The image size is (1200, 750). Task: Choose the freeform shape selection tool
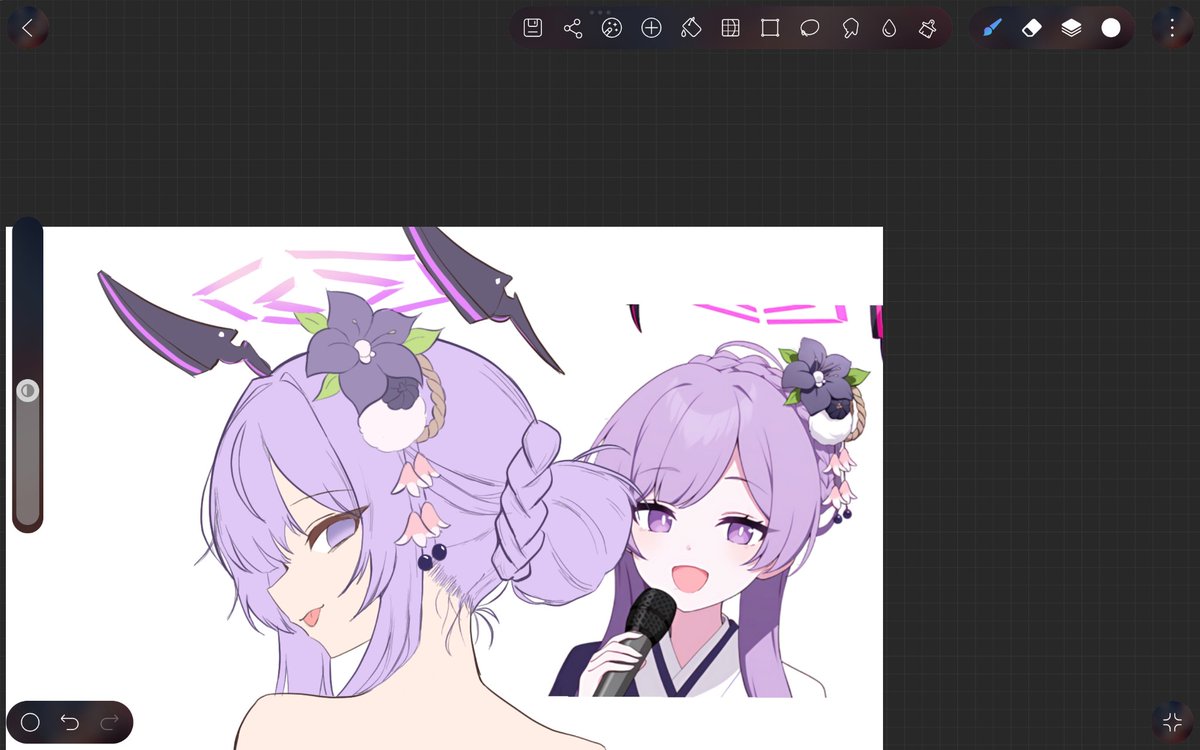coord(850,28)
